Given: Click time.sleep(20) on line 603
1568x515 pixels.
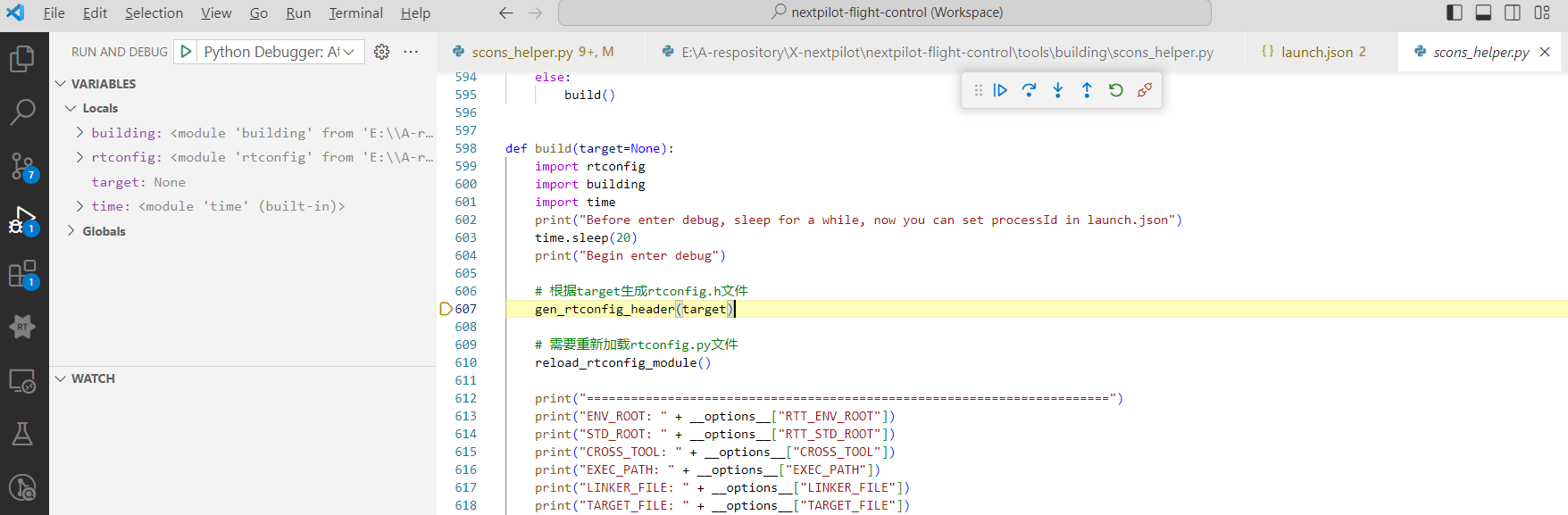Looking at the screenshot, I should point(586,237).
